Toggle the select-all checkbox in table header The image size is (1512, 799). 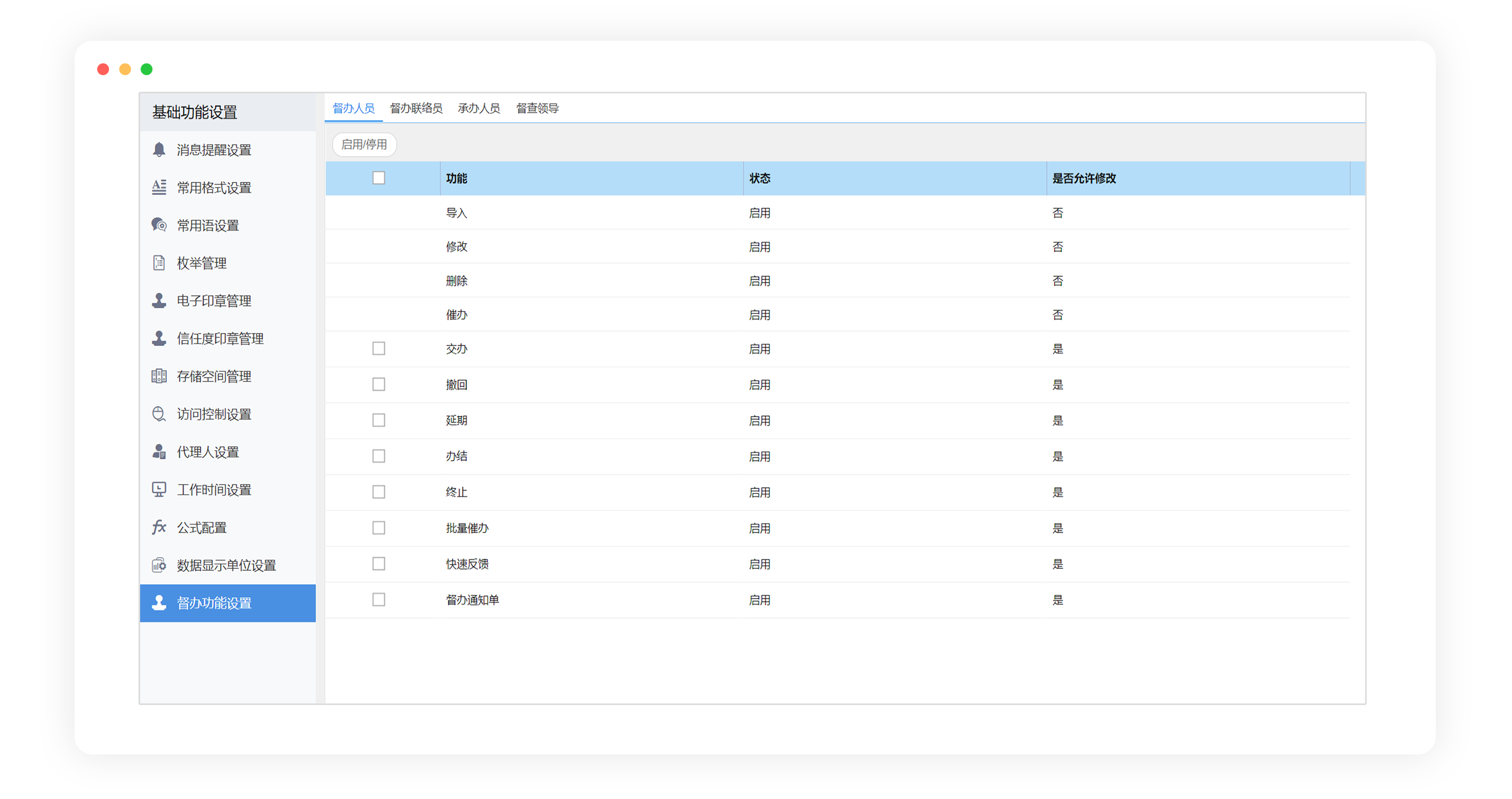tap(379, 178)
